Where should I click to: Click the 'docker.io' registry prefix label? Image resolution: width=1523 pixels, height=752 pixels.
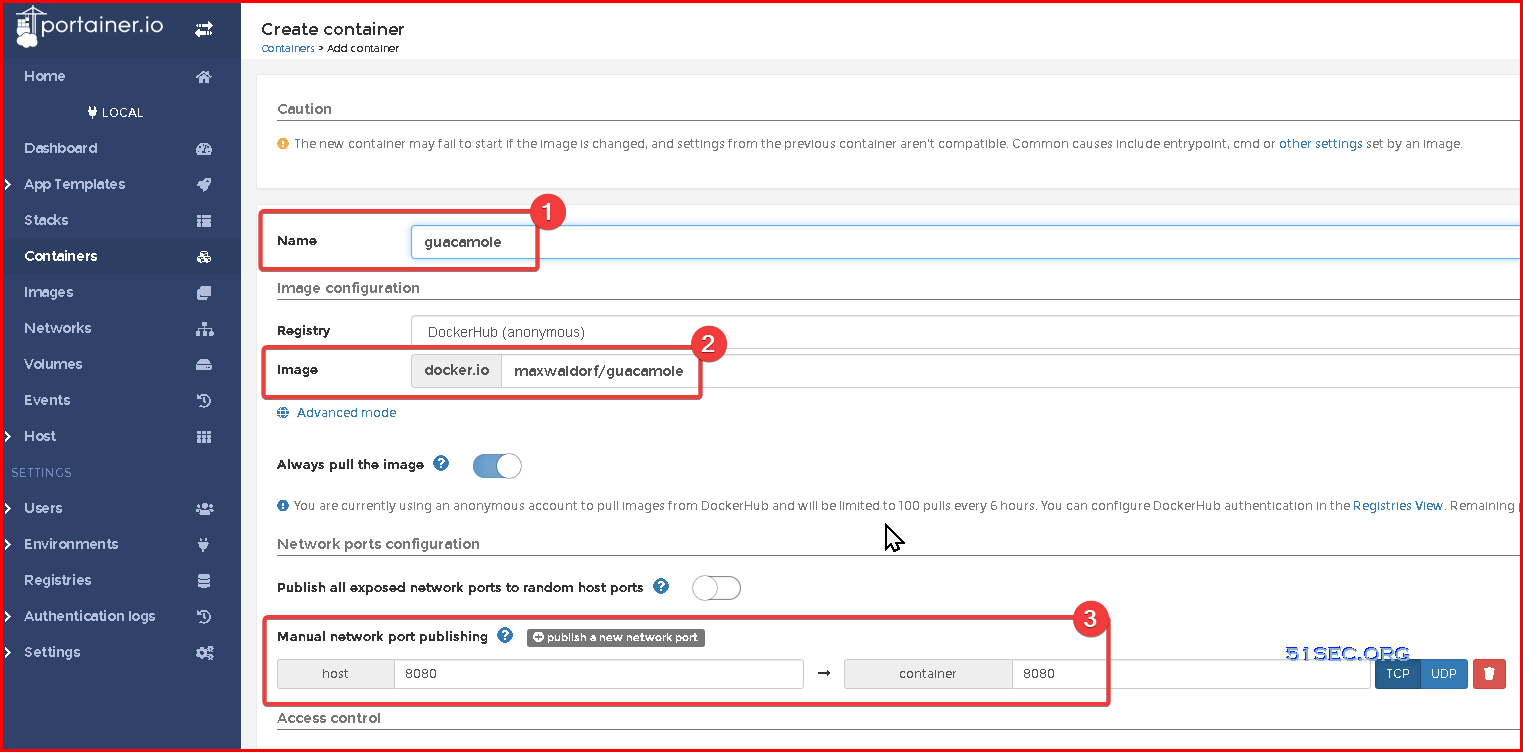coord(457,371)
